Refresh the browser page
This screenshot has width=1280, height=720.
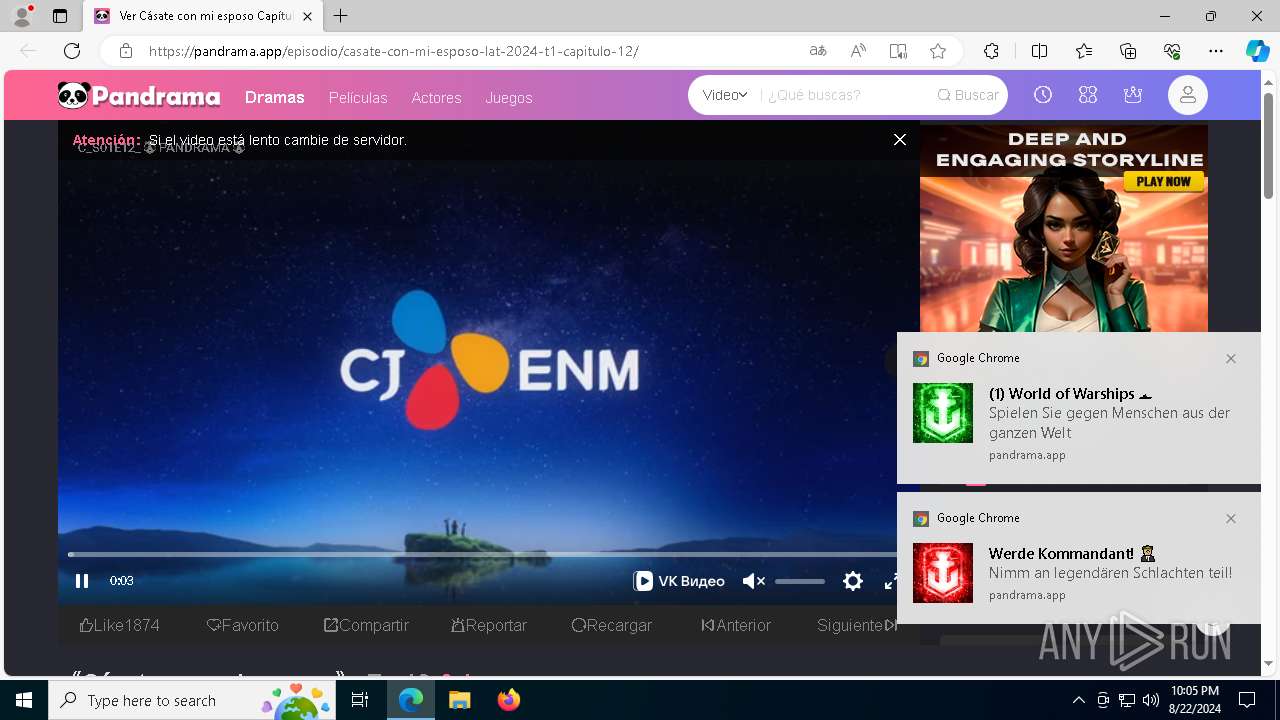pos(72,51)
